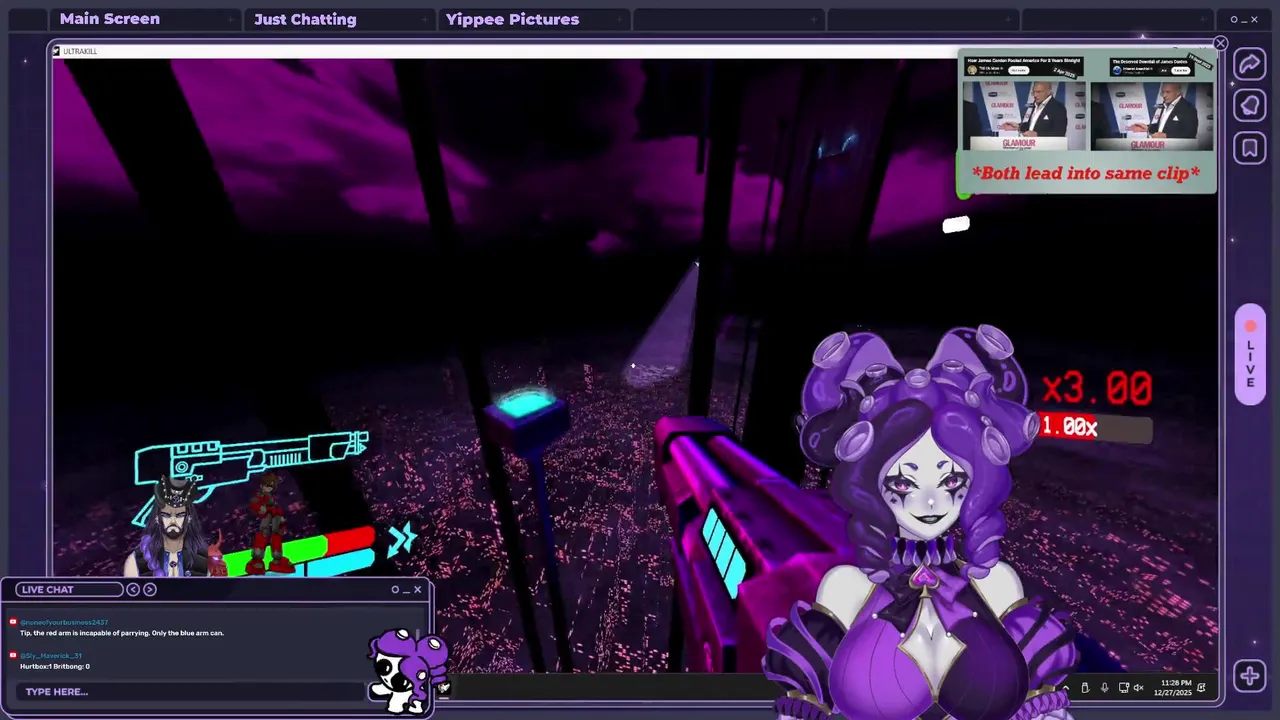
Task: Click the round X button above the video overlay
Action: point(1220,44)
